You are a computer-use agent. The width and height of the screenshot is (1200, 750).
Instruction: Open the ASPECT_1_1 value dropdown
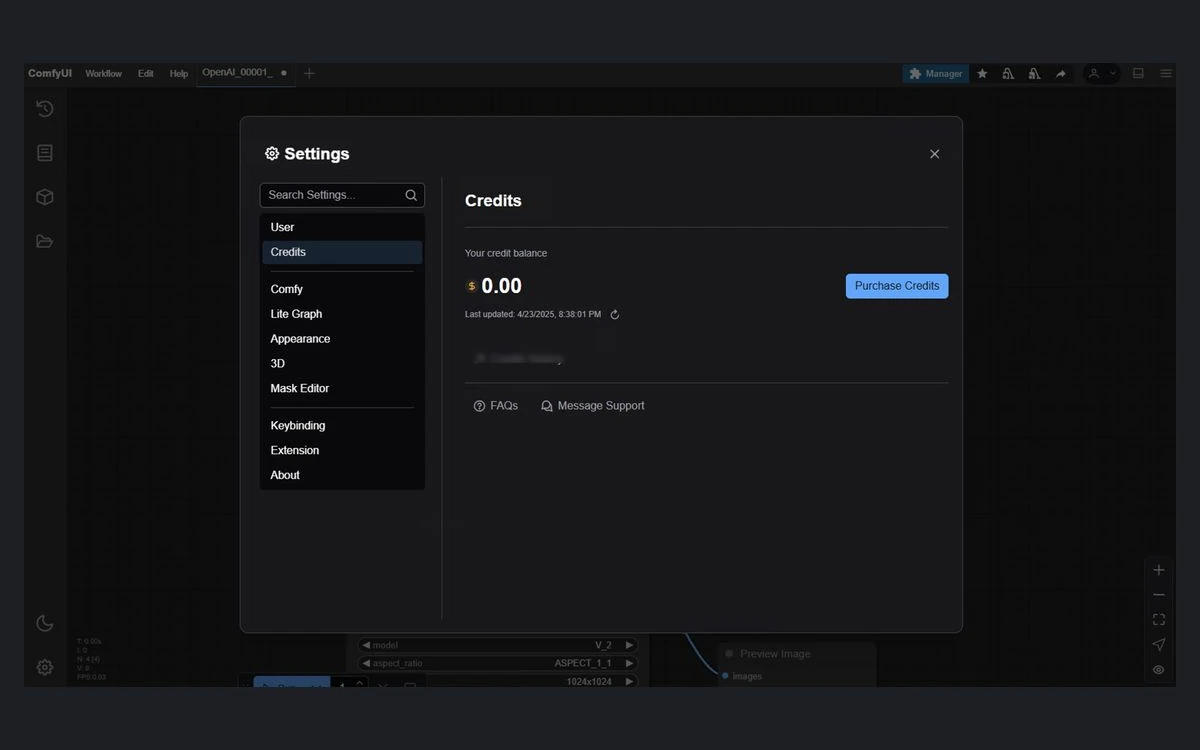coord(583,664)
